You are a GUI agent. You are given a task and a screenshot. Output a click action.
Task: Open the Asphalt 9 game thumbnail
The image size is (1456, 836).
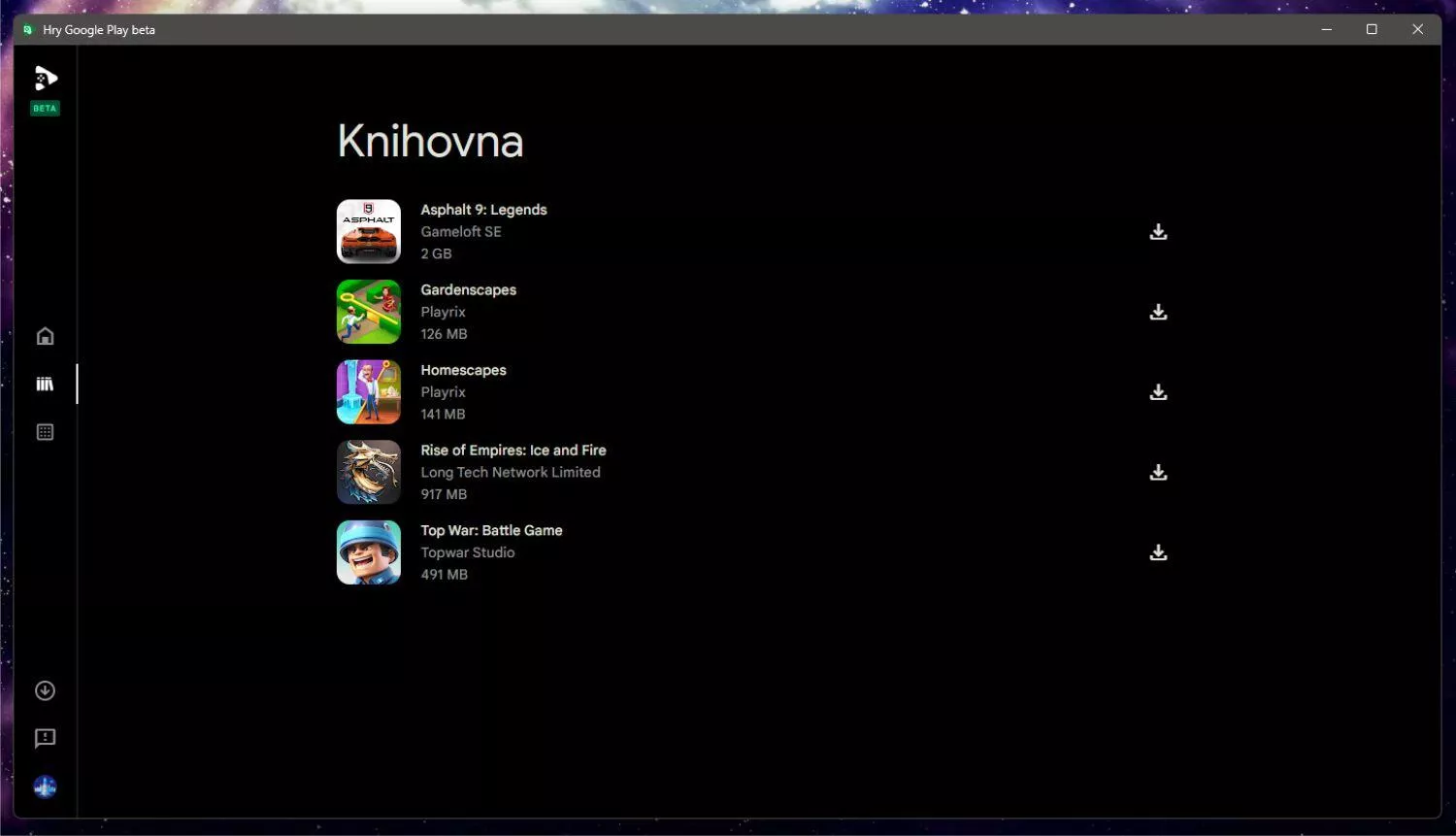pyautogui.click(x=369, y=232)
